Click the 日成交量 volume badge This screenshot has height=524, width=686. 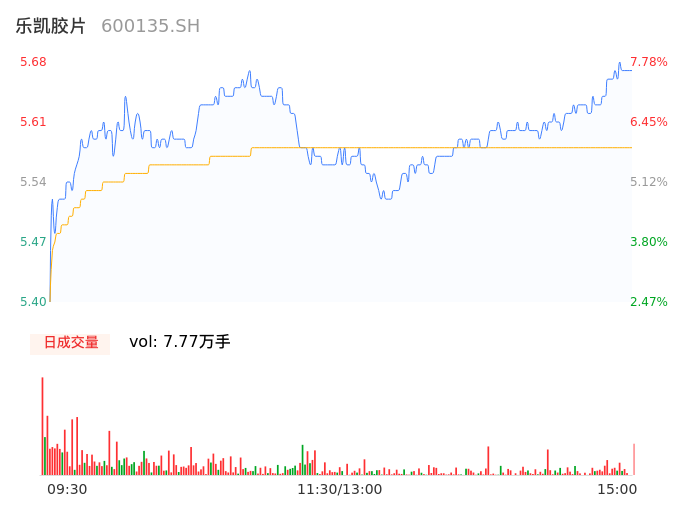[x=70, y=342]
